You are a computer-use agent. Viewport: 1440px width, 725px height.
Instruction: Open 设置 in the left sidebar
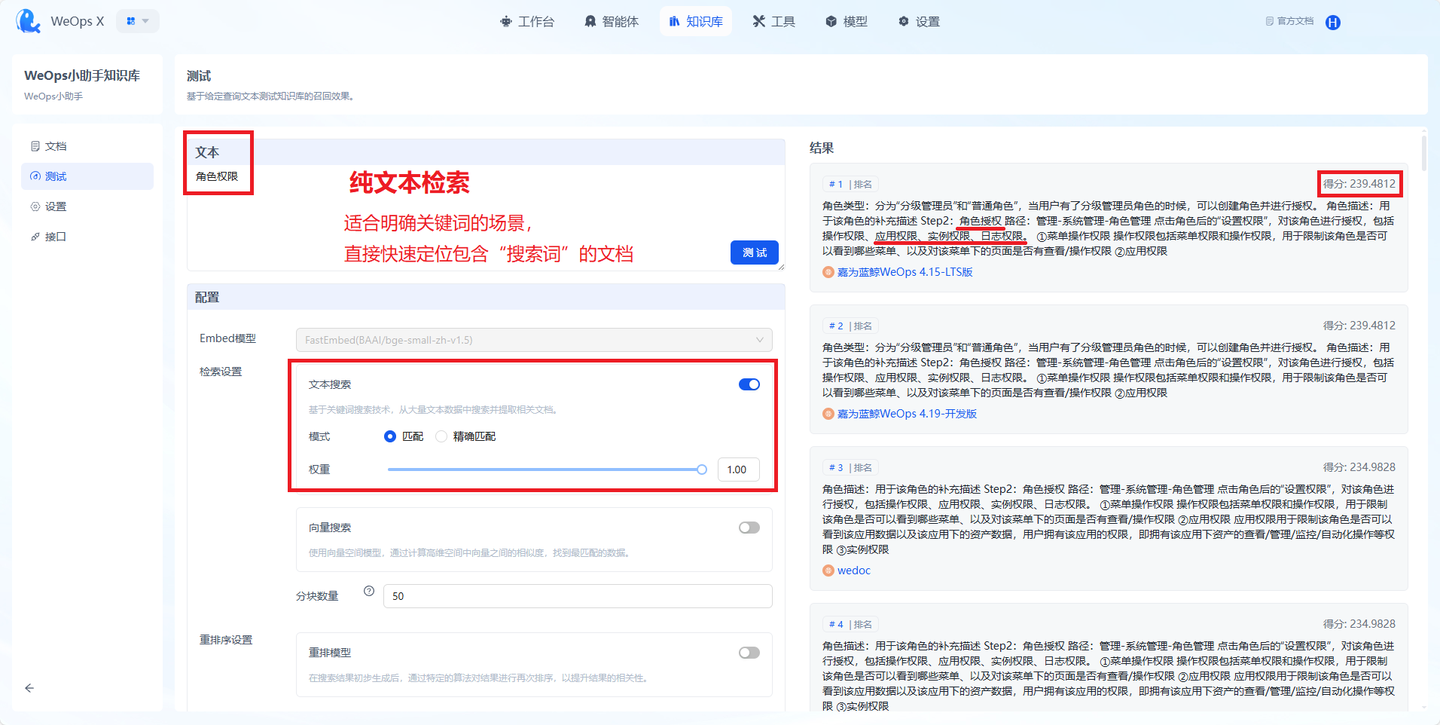[87, 206]
